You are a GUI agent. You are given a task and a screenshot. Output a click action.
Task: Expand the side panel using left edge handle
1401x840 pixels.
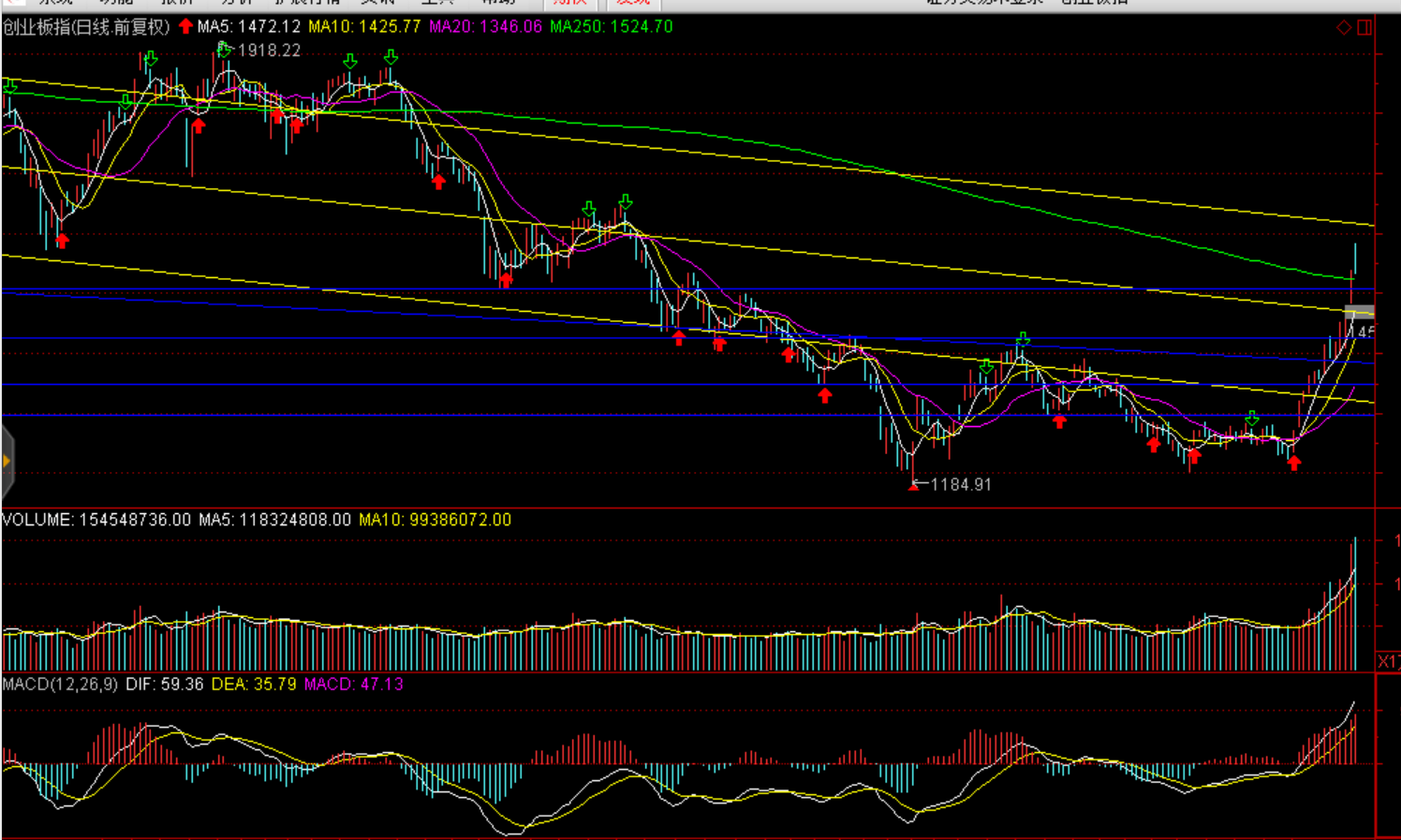click(x=7, y=461)
